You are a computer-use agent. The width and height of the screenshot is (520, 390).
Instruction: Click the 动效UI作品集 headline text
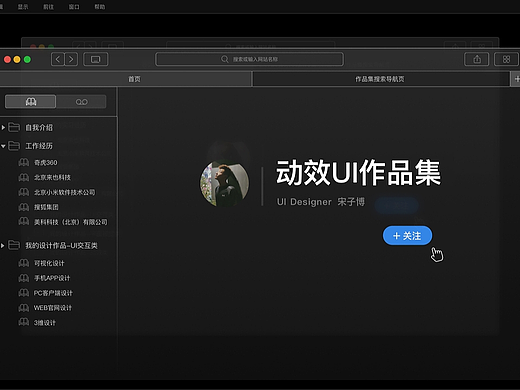tap(359, 173)
